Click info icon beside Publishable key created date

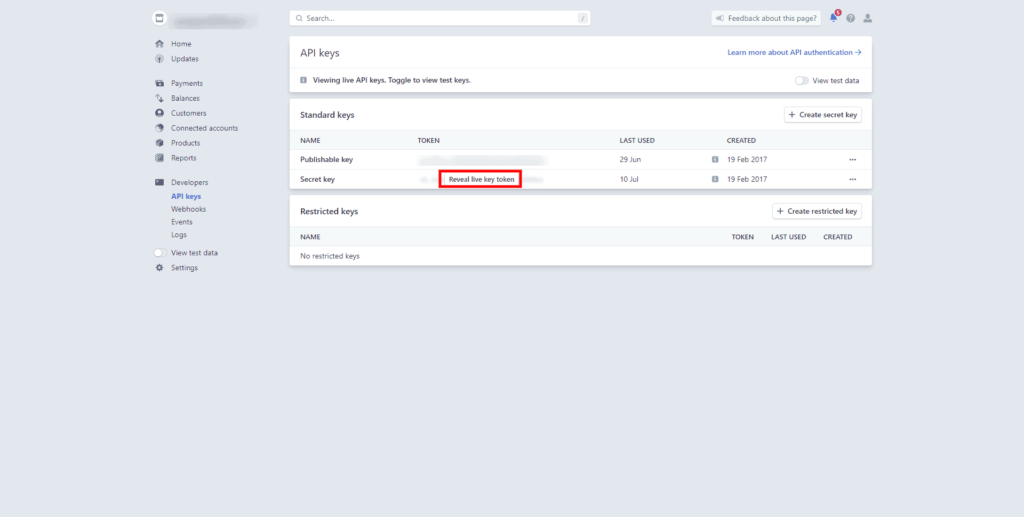715,159
